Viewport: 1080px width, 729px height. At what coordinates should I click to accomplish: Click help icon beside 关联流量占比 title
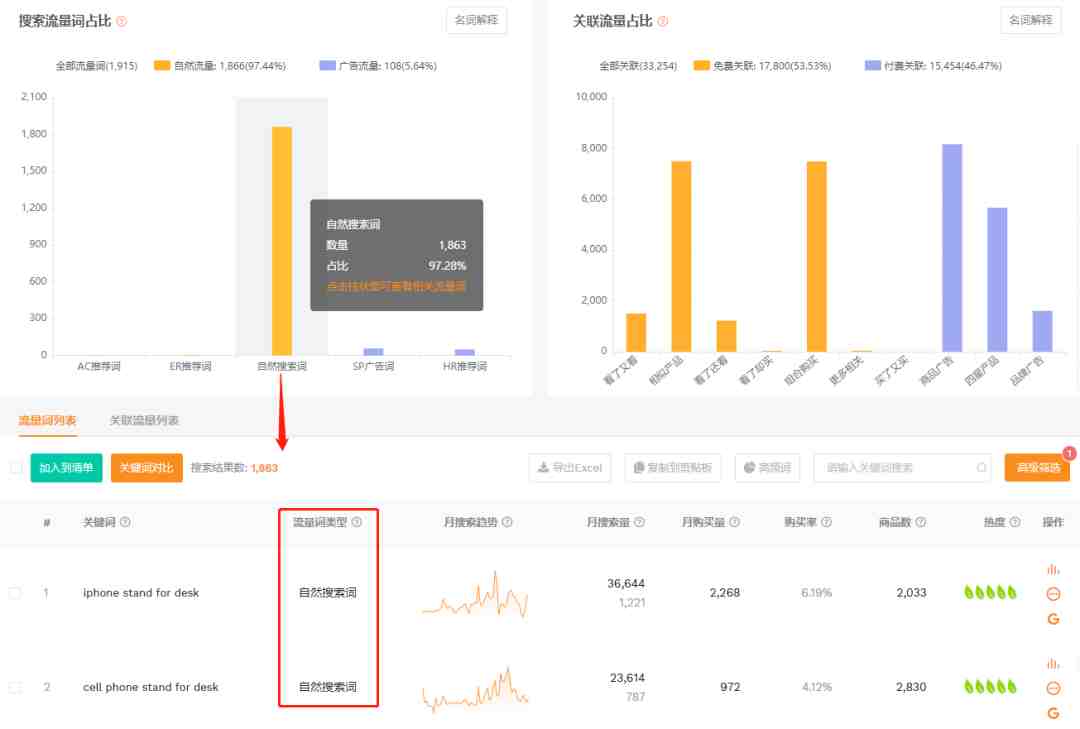663,21
